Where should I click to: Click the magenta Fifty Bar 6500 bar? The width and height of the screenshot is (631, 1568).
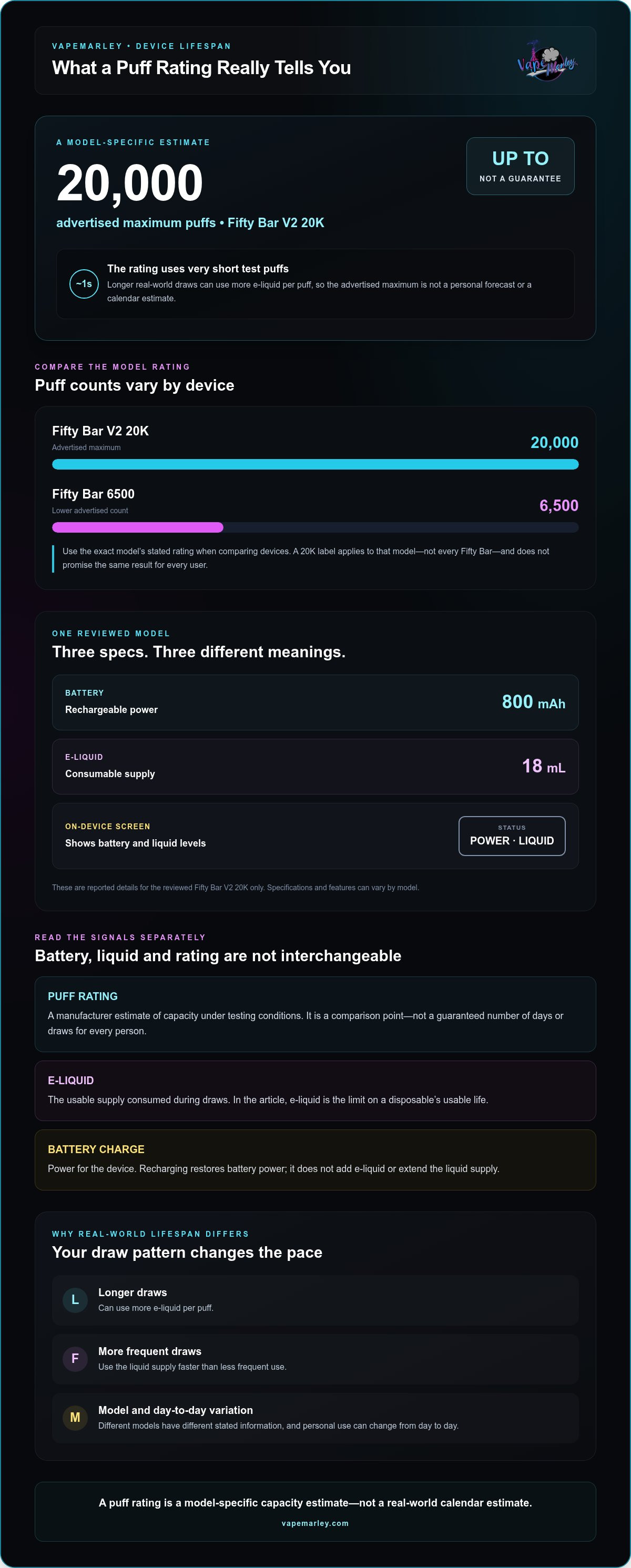point(138,527)
